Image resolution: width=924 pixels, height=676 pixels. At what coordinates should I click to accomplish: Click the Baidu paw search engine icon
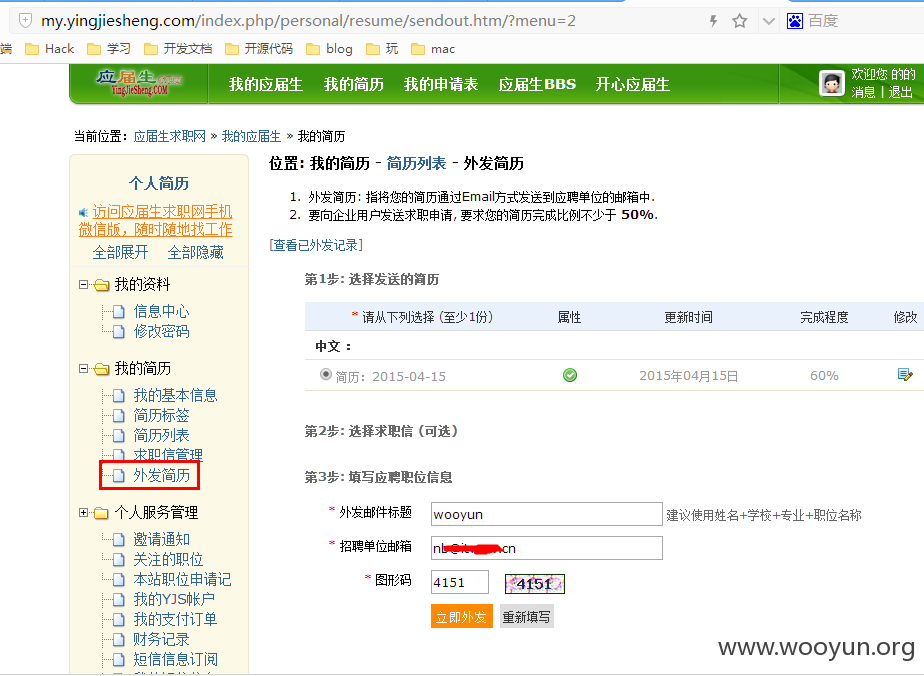click(x=795, y=21)
